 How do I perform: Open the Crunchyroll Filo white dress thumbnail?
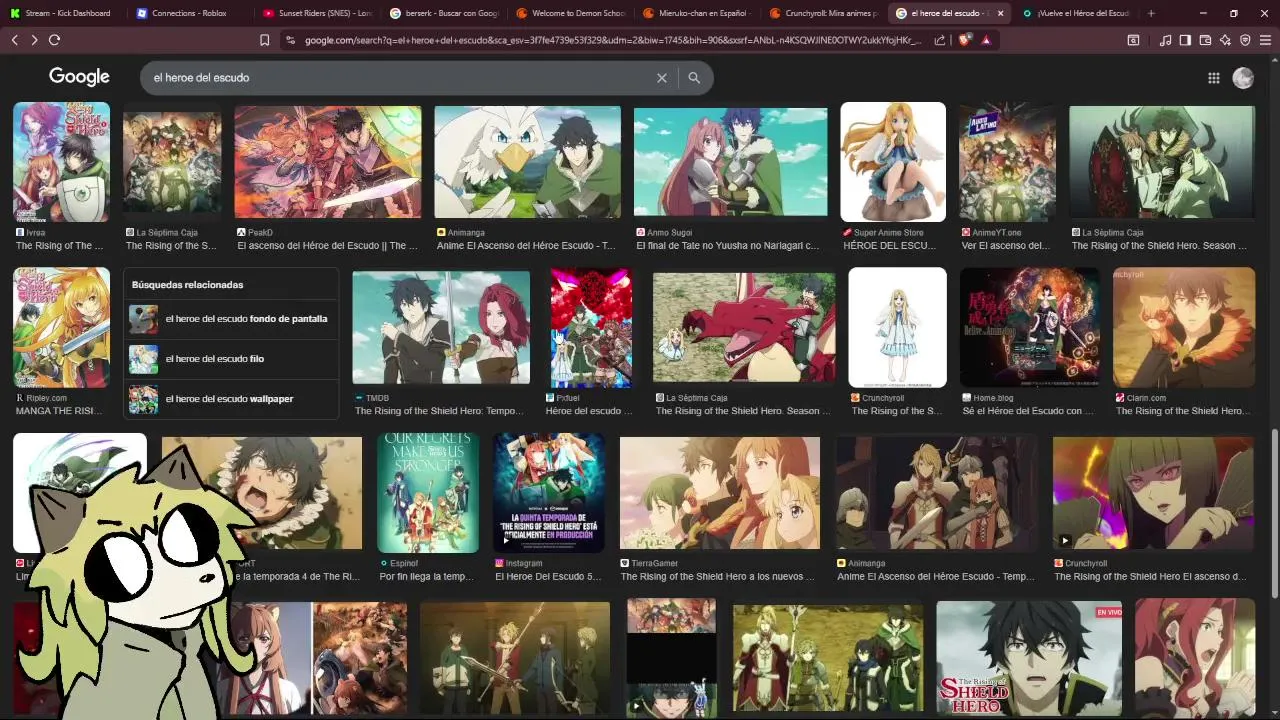pos(897,327)
